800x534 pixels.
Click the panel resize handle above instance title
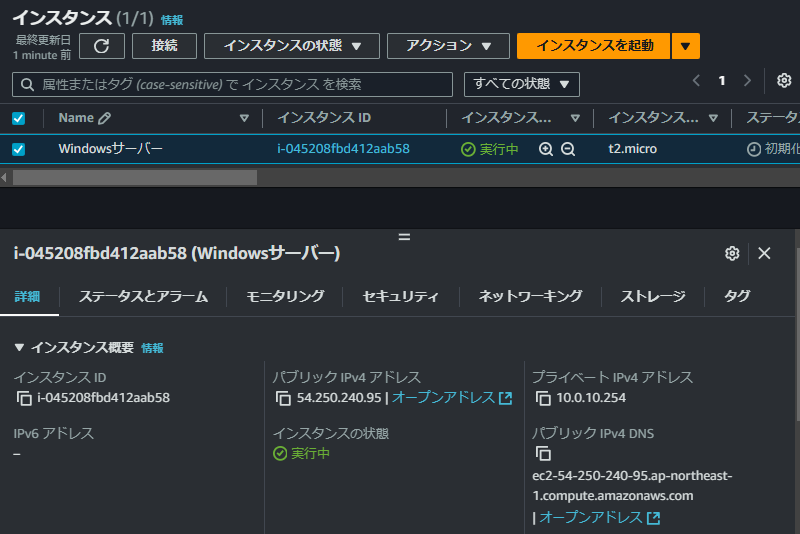404,237
